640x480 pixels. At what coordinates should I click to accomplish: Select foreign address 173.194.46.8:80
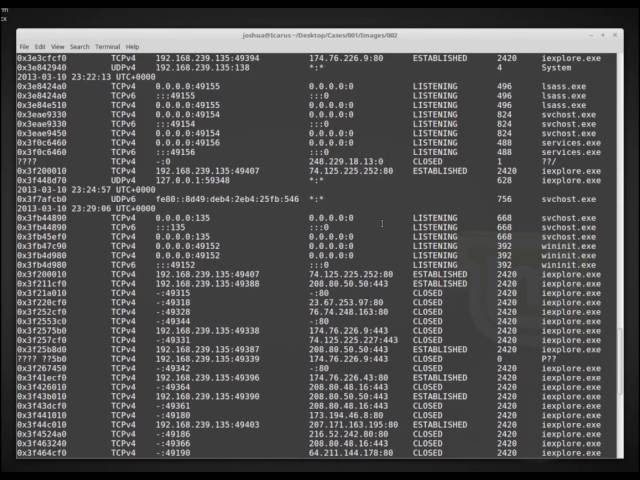click(346, 415)
